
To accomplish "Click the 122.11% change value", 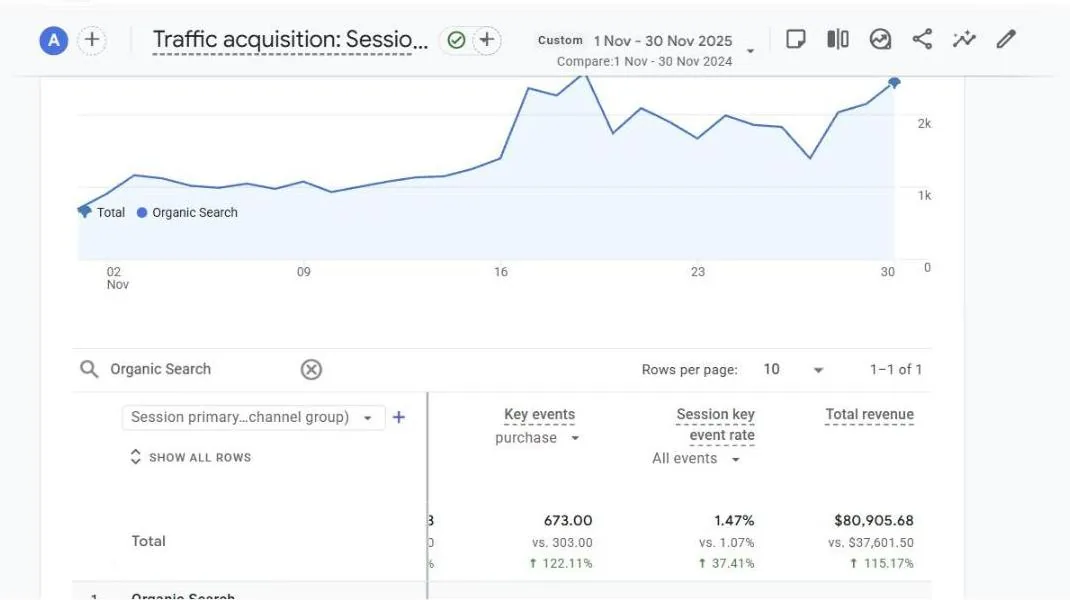I will pos(561,564).
